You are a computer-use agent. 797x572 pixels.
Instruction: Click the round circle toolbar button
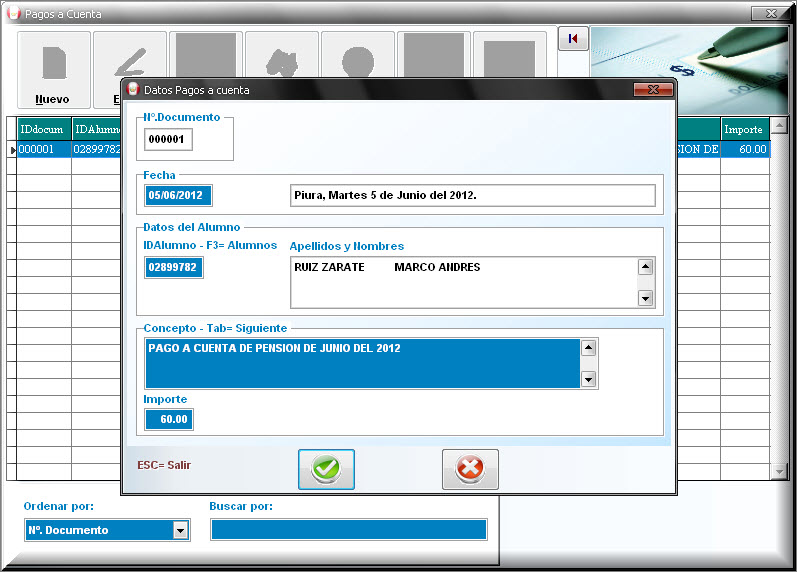tap(358, 62)
